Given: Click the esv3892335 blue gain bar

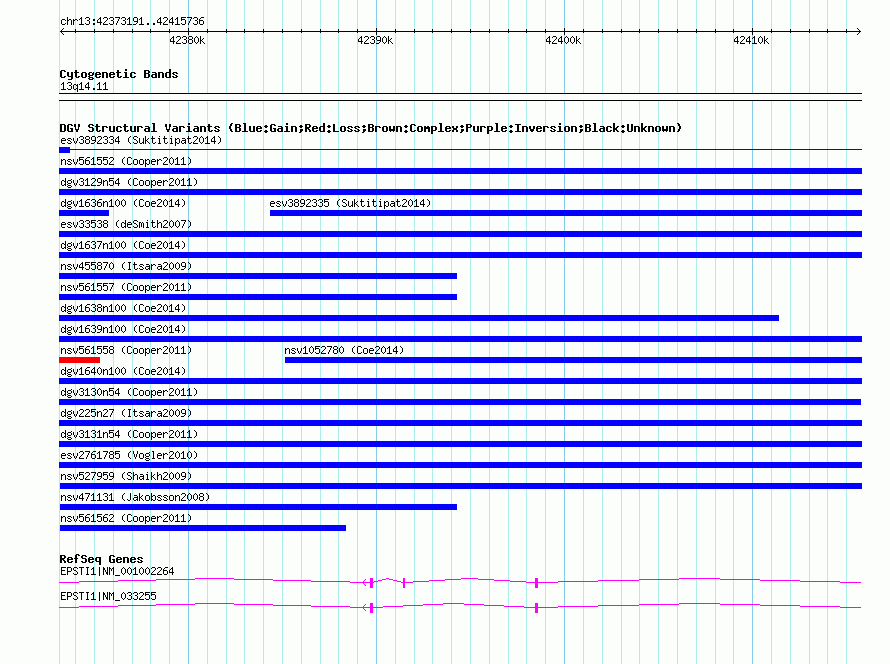Looking at the screenshot, I should [566, 213].
